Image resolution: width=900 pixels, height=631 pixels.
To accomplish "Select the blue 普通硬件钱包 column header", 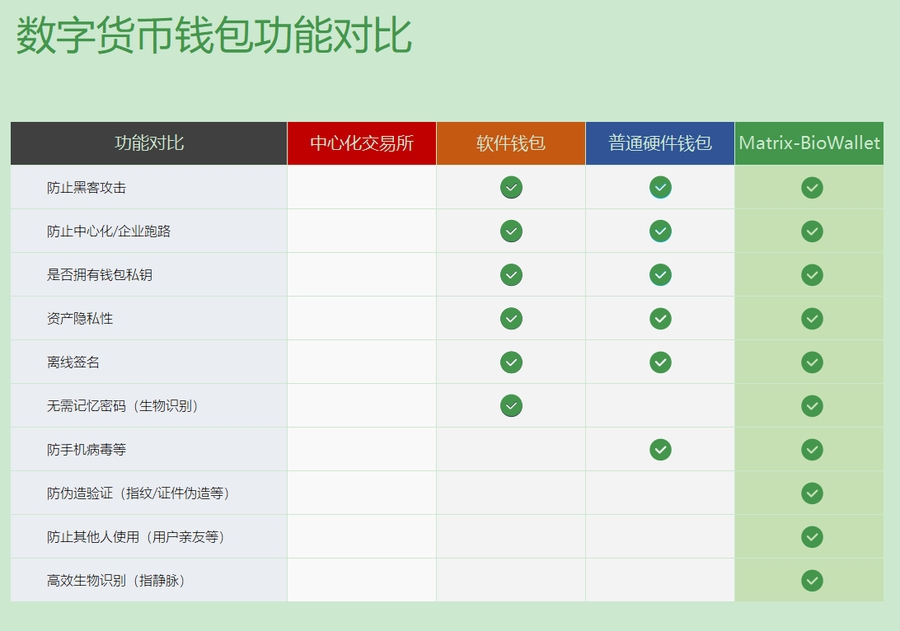I will coord(660,143).
